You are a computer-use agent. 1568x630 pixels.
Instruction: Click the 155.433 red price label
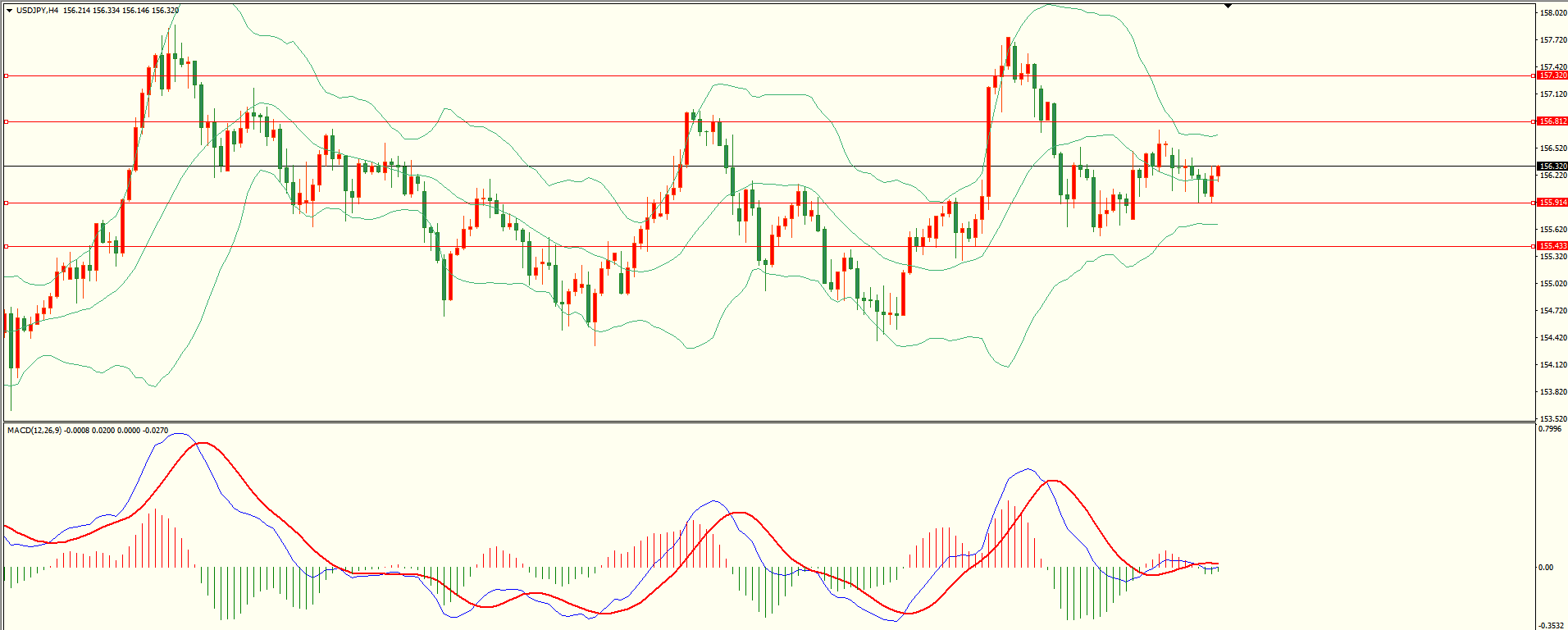(1552, 246)
